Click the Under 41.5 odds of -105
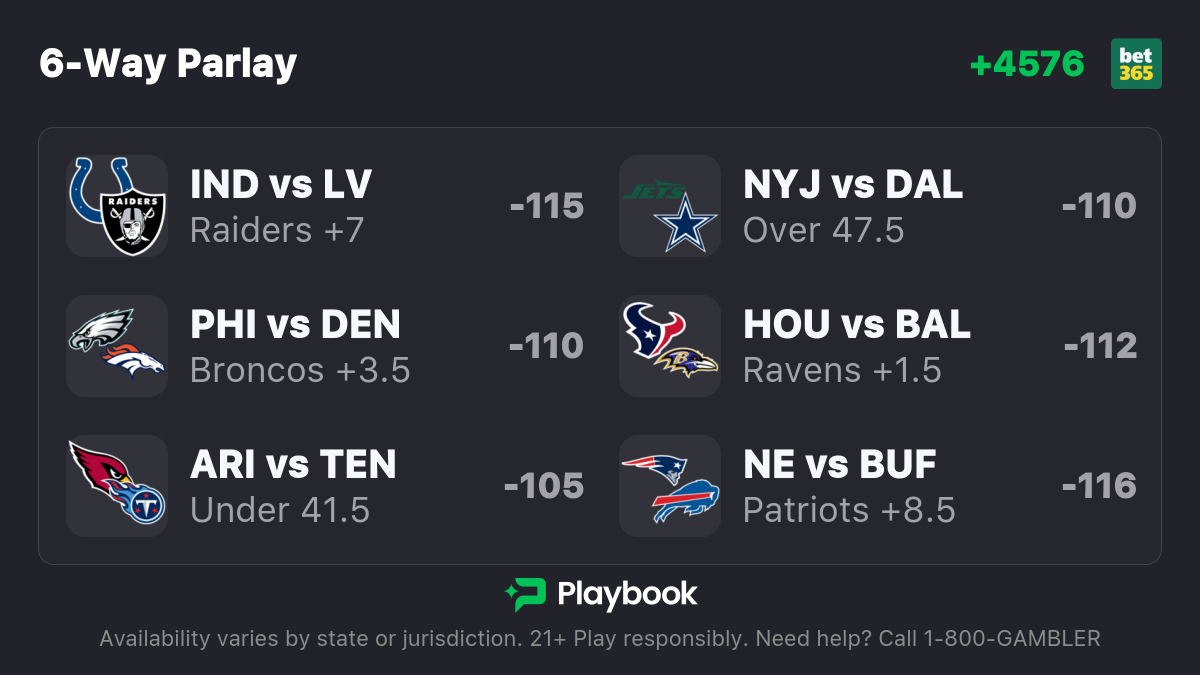 pos(544,486)
